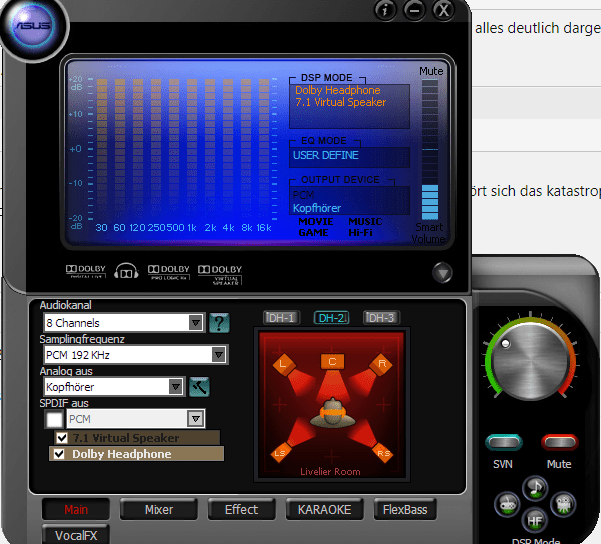Switch to the KARAOKE tab
The image size is (601, 544).
(324, 509)
